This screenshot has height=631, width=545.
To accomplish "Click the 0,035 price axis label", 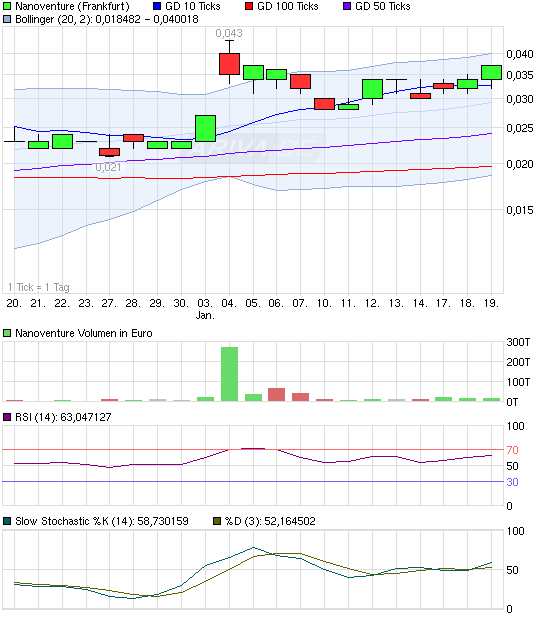I will pyautogui.click(x=520, y=75).
